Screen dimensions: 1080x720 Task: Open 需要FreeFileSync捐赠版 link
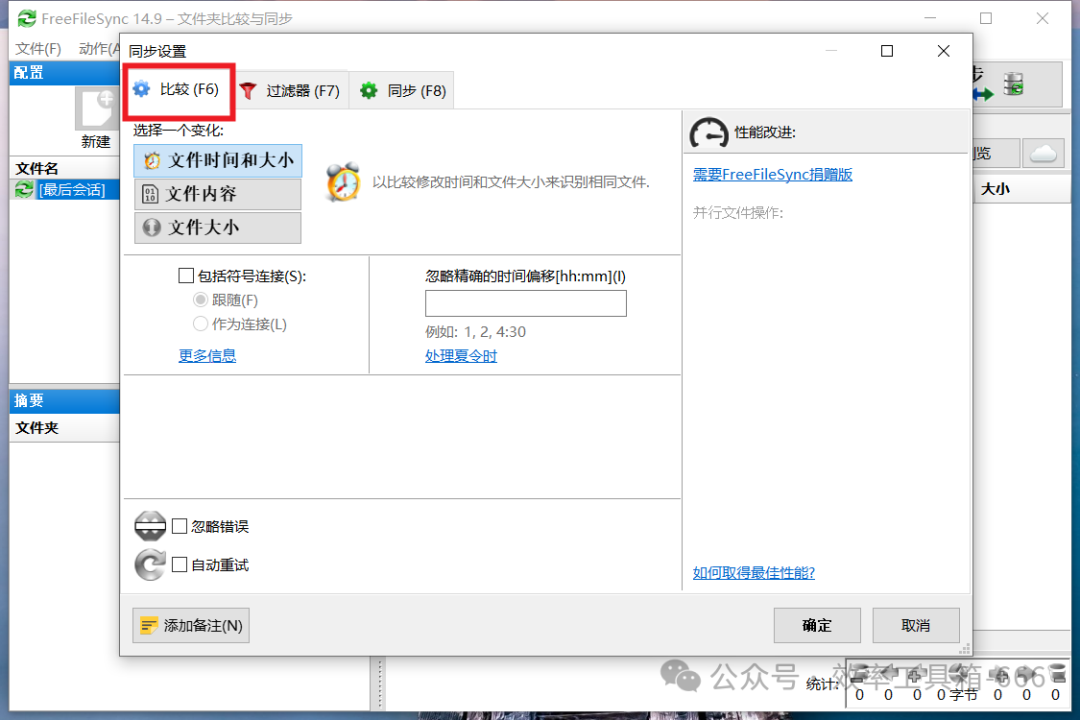pyautogui.click(x=772, y=174)
